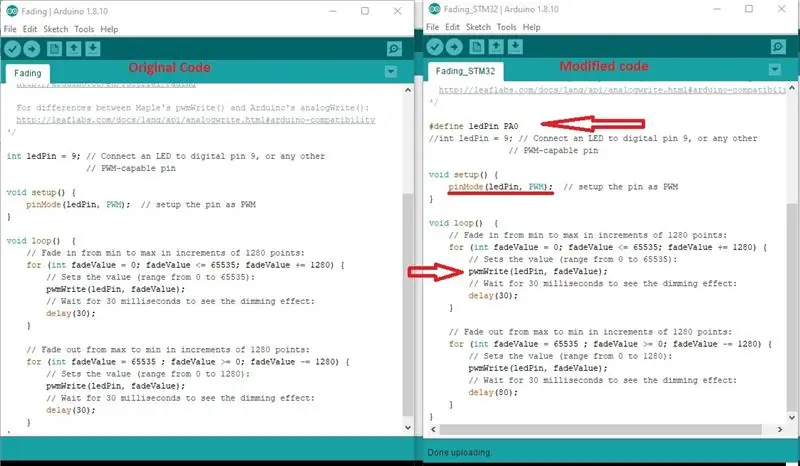800x466 pixels.
Task: Open leaflabs link in Fading_STM32 editor
Action: point(612,90)
